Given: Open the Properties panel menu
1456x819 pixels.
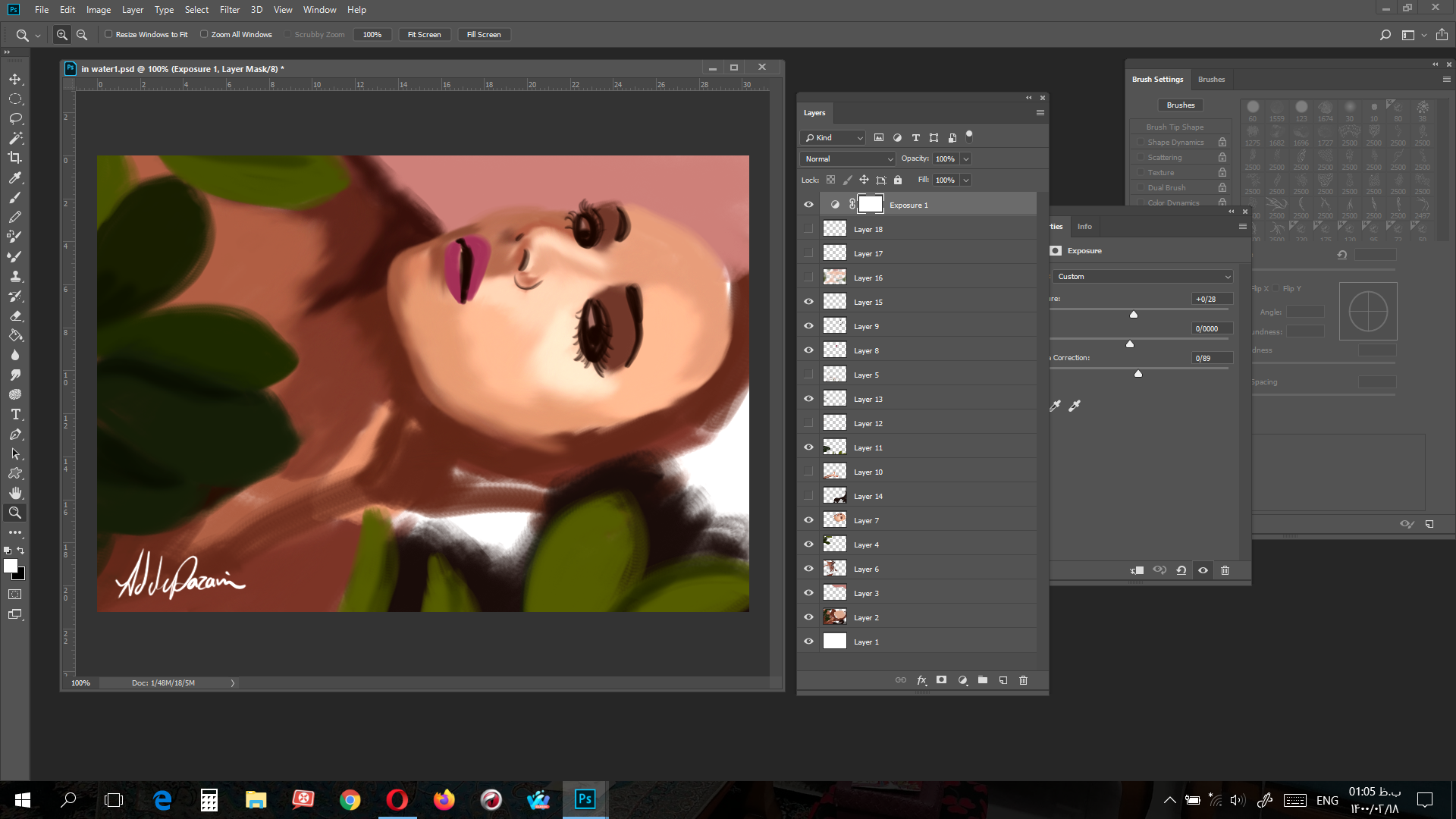Looking at the screenshot, I should click(x=1242, y=227).
